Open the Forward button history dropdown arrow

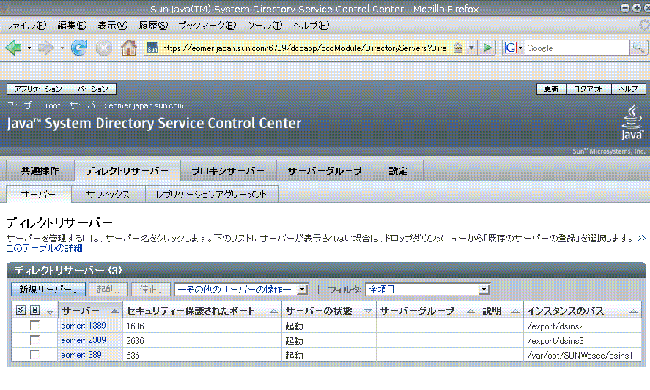pyautogui.click(x=62, y=48)
